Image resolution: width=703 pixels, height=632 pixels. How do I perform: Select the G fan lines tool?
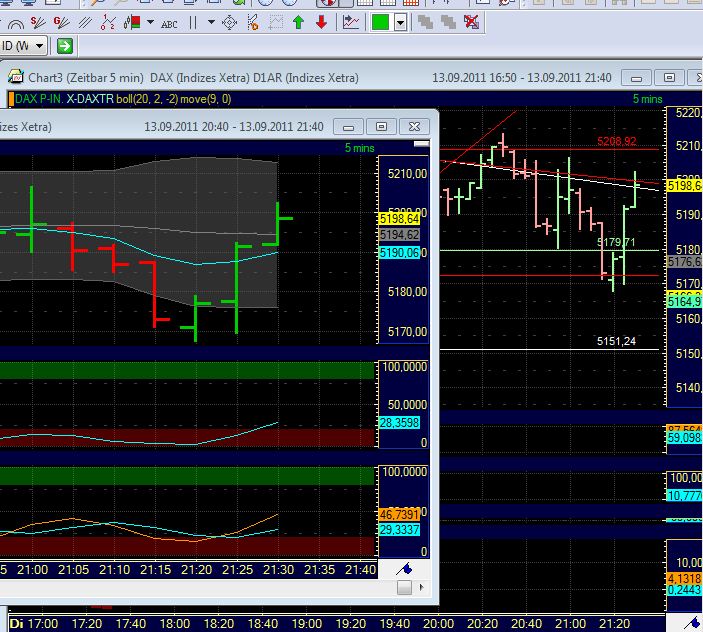[x=61, y=22]
